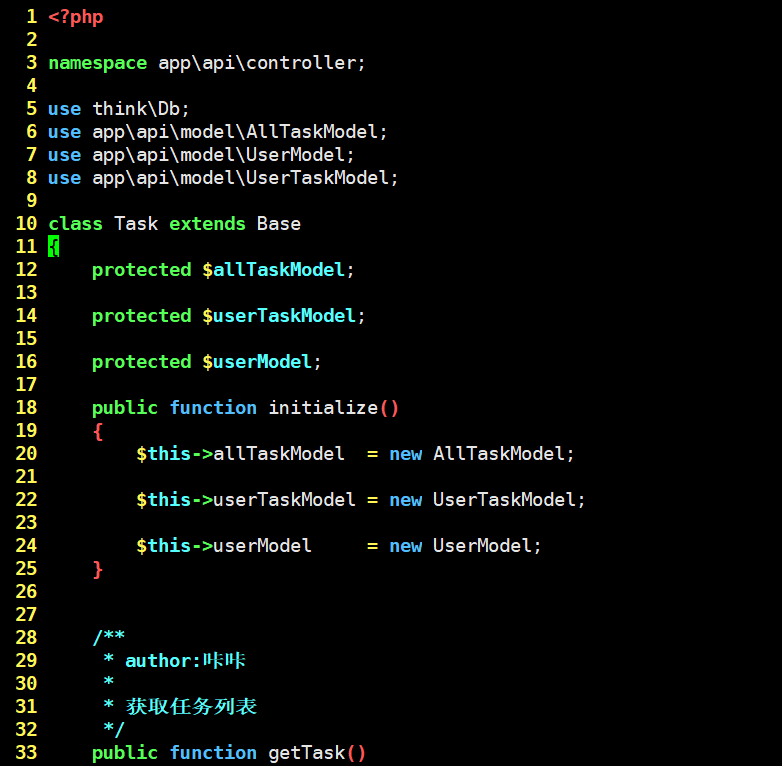
Task: Click red closing brace on line 25
Action: [x=98, y=569]
